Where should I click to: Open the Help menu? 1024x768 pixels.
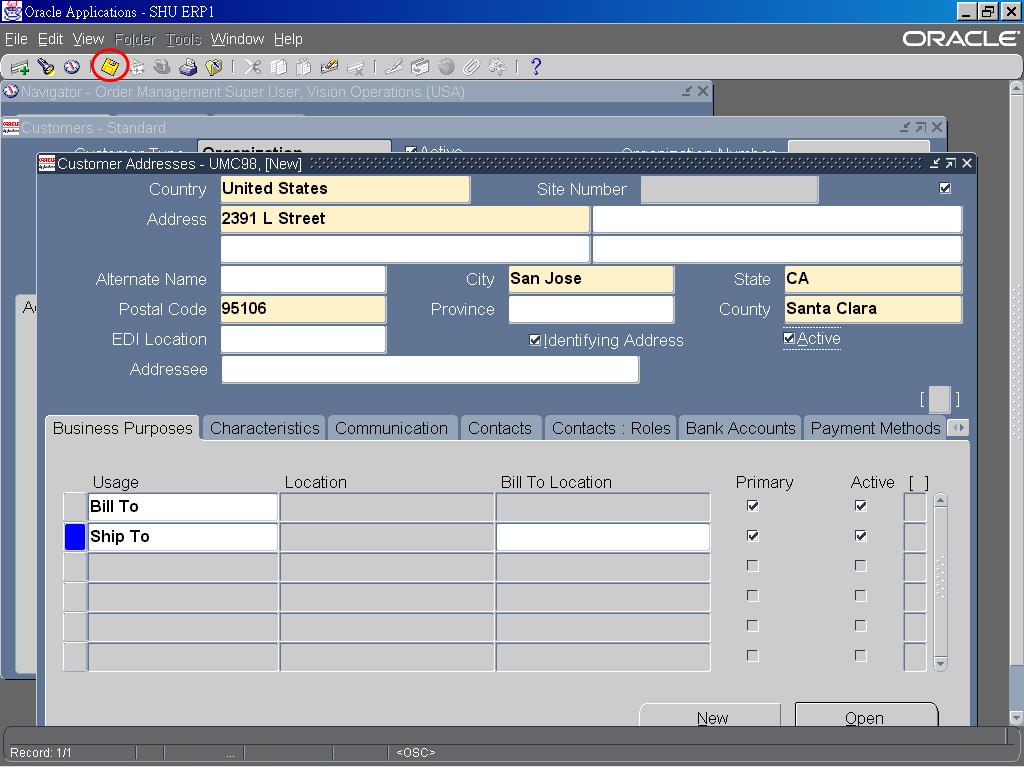288,39
